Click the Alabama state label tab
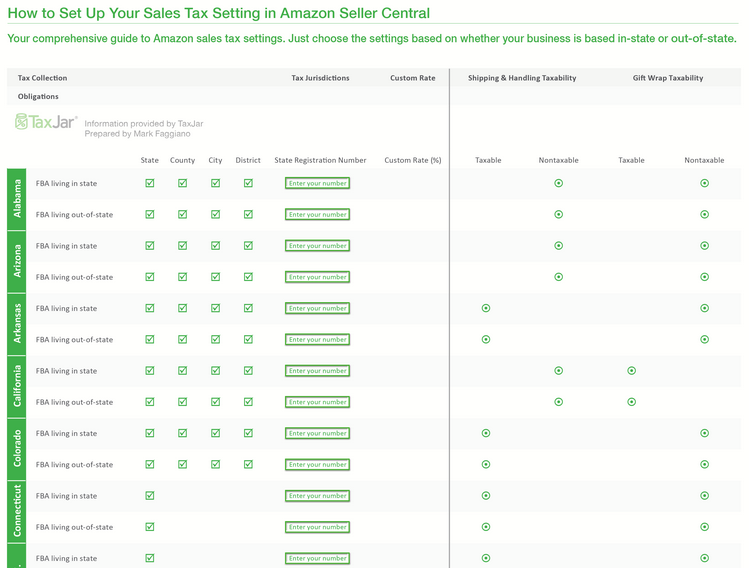 (17, 199)
